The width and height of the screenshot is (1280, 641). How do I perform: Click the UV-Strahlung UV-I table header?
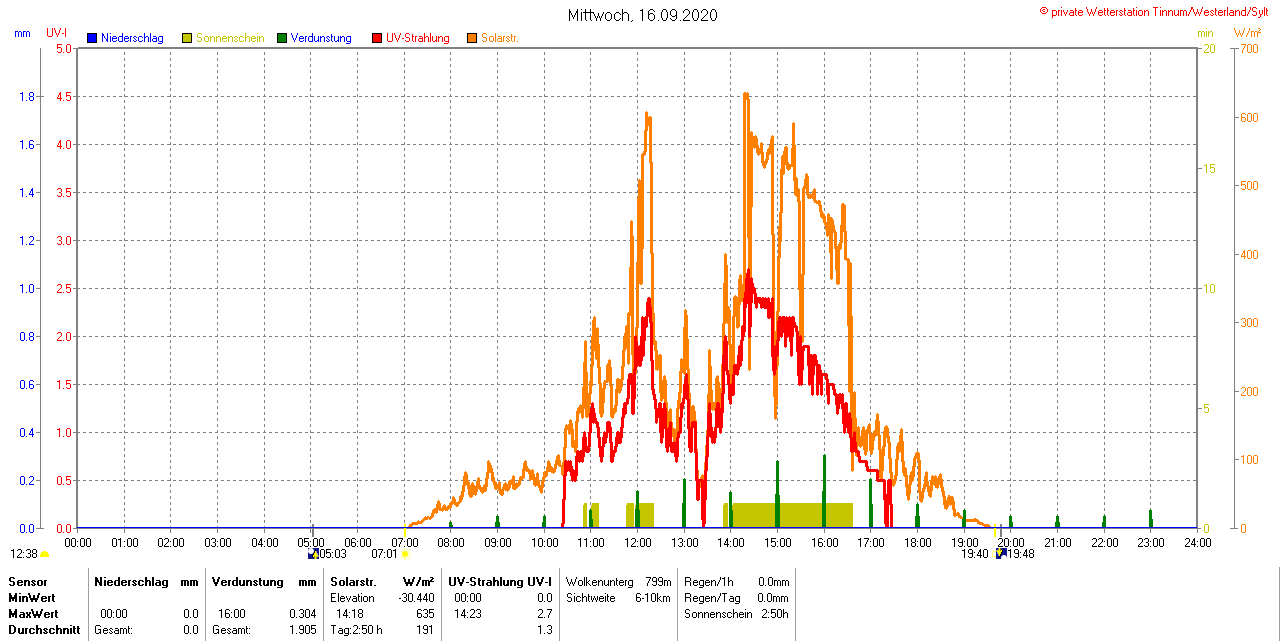(x=499, y=581)
